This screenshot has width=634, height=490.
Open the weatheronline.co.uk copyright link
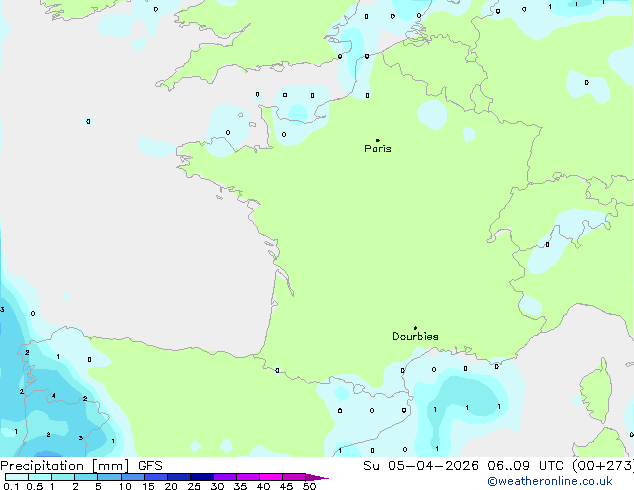coord(550,481)
